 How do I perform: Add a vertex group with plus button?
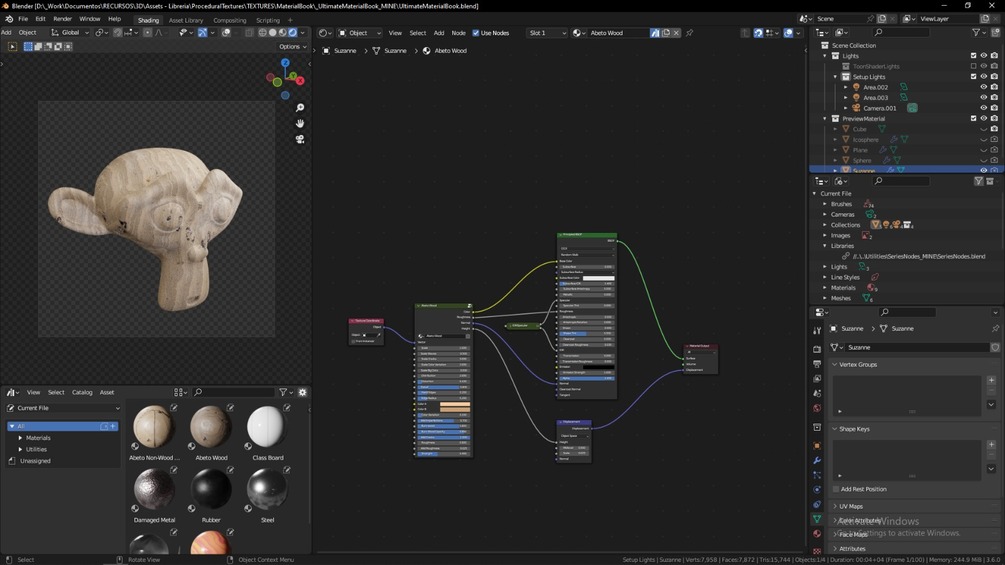(x=991, y=380)
